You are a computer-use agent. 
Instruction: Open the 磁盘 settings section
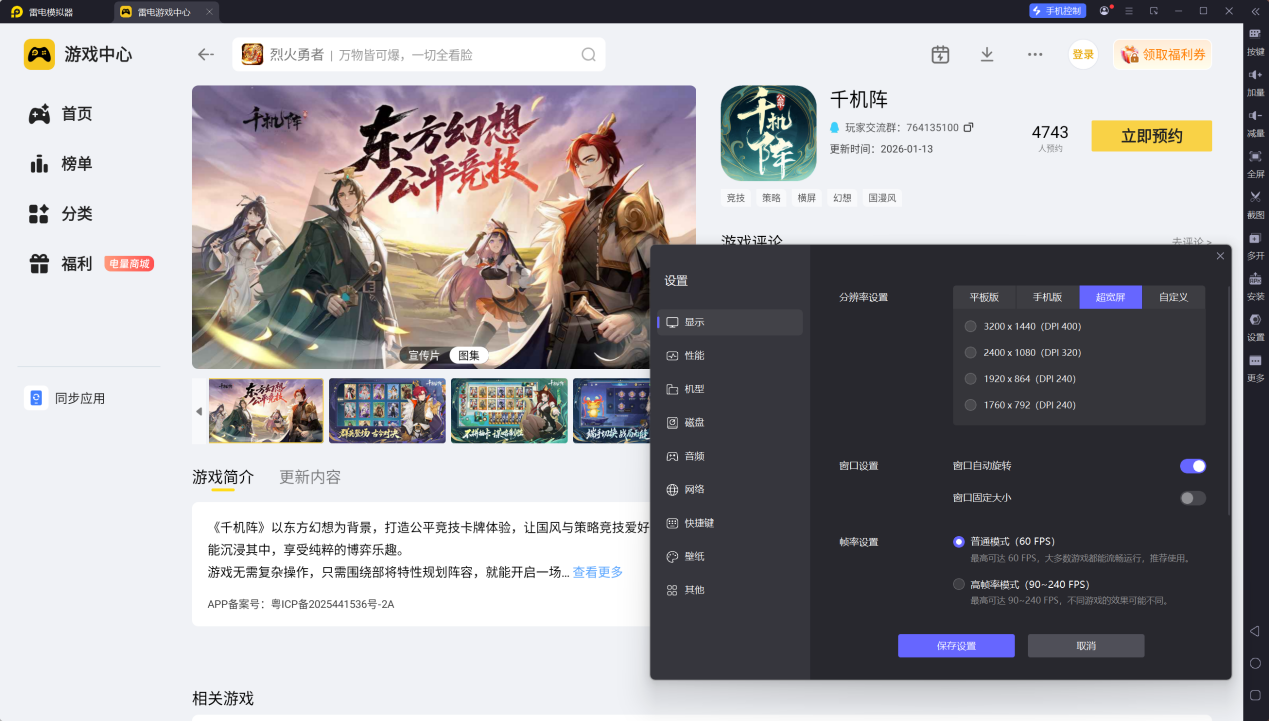[x=730, y=422]
